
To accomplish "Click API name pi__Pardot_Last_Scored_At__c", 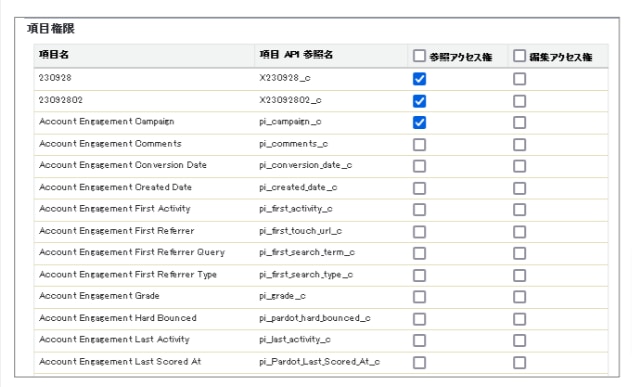I will (x=319, y=362).
